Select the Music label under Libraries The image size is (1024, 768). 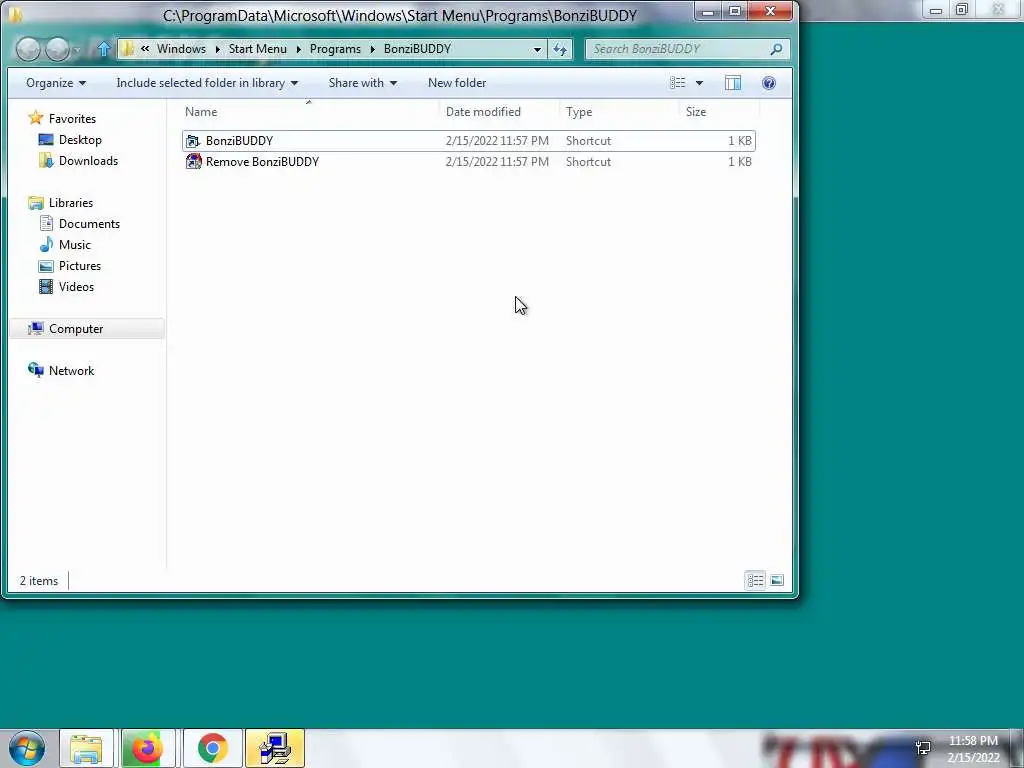(x=74, y=245)
